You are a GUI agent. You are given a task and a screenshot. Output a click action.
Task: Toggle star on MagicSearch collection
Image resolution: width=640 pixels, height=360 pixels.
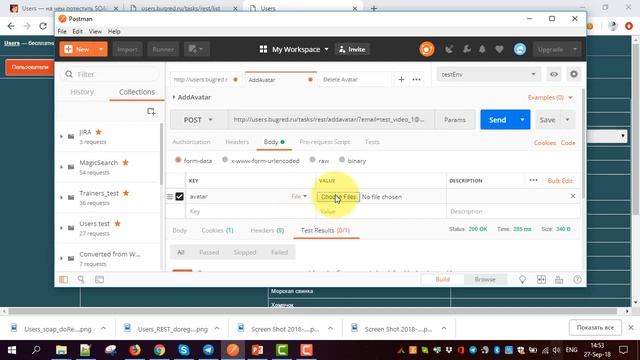[125, 162]
